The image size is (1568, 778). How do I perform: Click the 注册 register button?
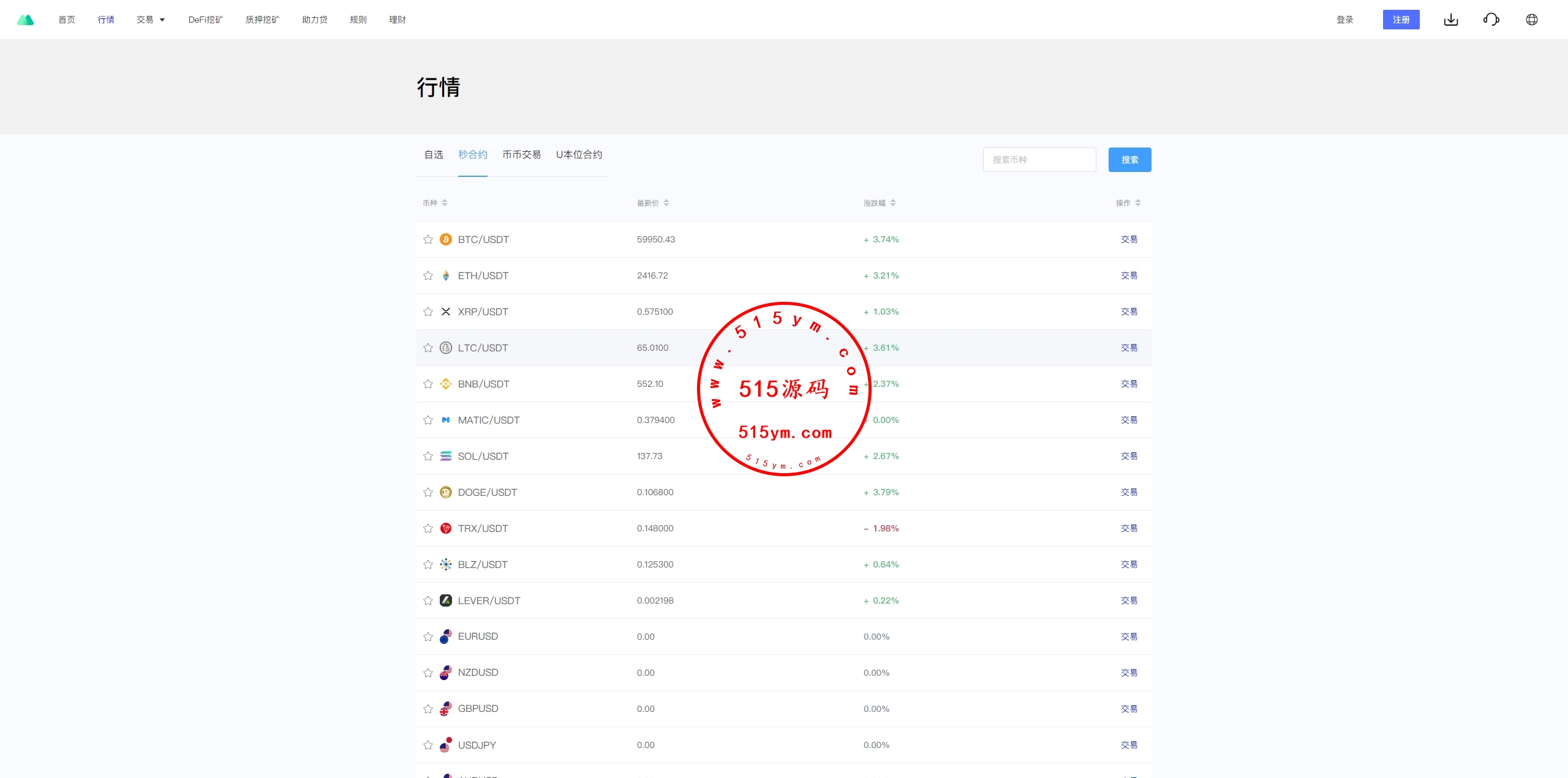(x=1401, y=20)
